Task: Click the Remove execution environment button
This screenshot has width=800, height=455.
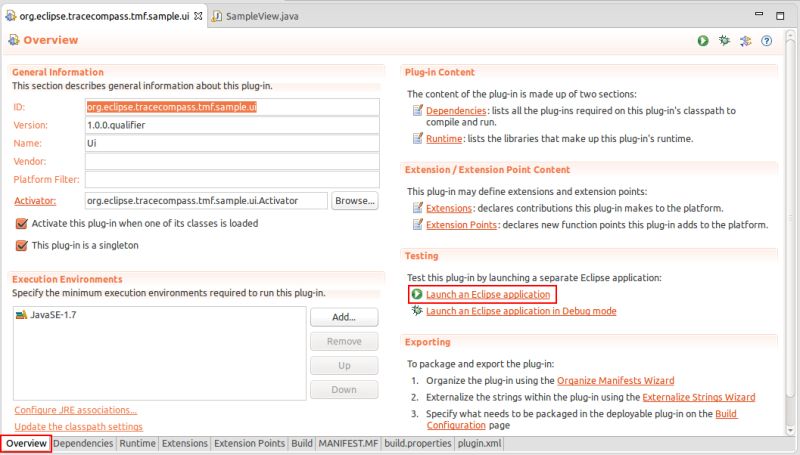Action: pos(344,341)
